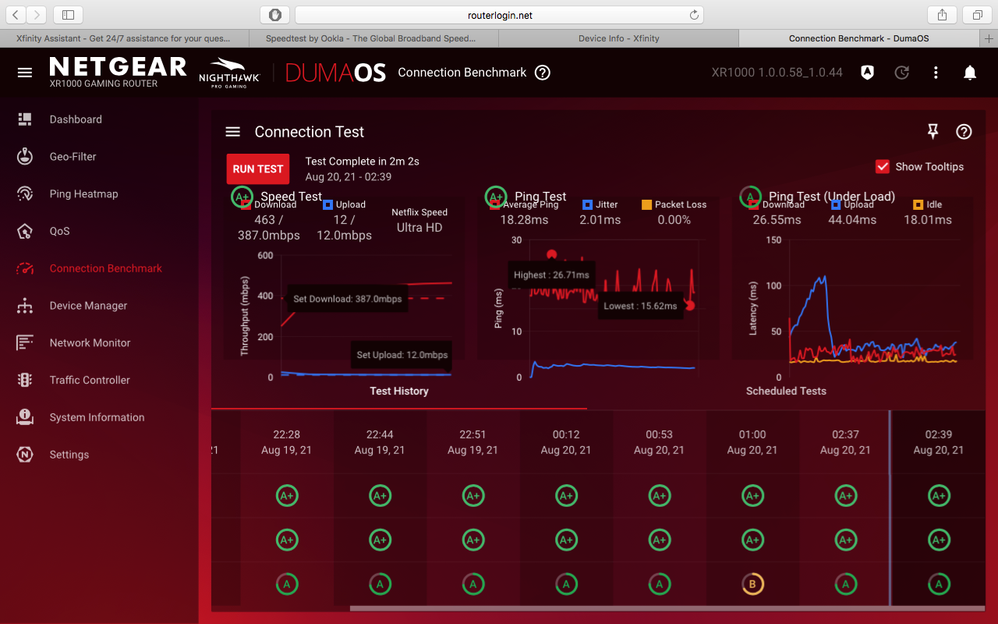Click the A grade badge under 02:37 test

(x=845, y=584)
